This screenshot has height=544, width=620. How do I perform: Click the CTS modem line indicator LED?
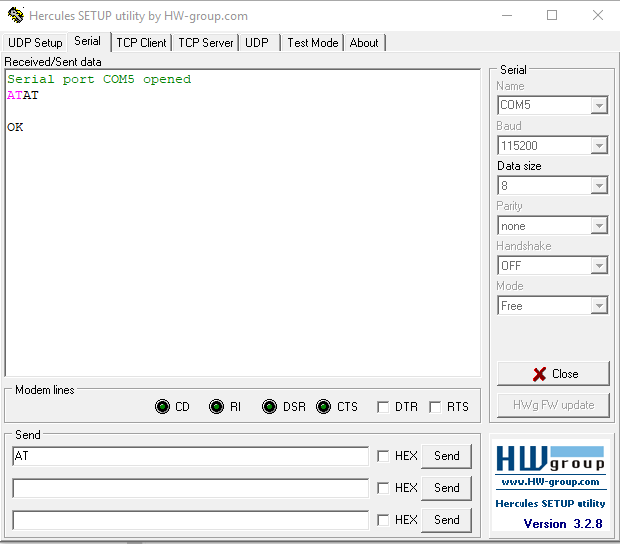[x=323, y=406]
